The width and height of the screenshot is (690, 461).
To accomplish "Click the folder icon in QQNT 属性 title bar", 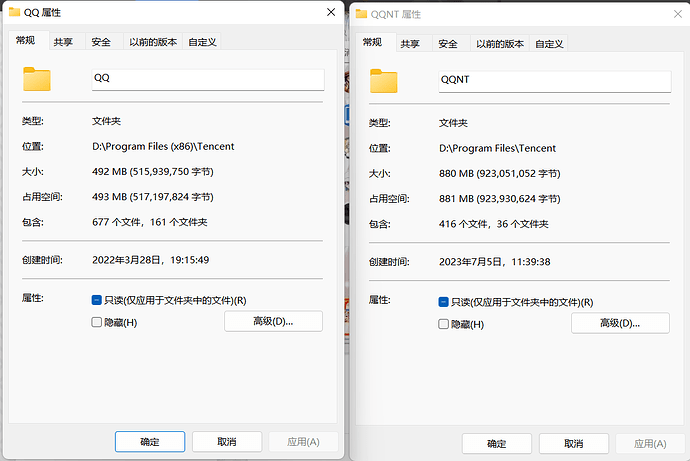I will click(x=364, y=14).
